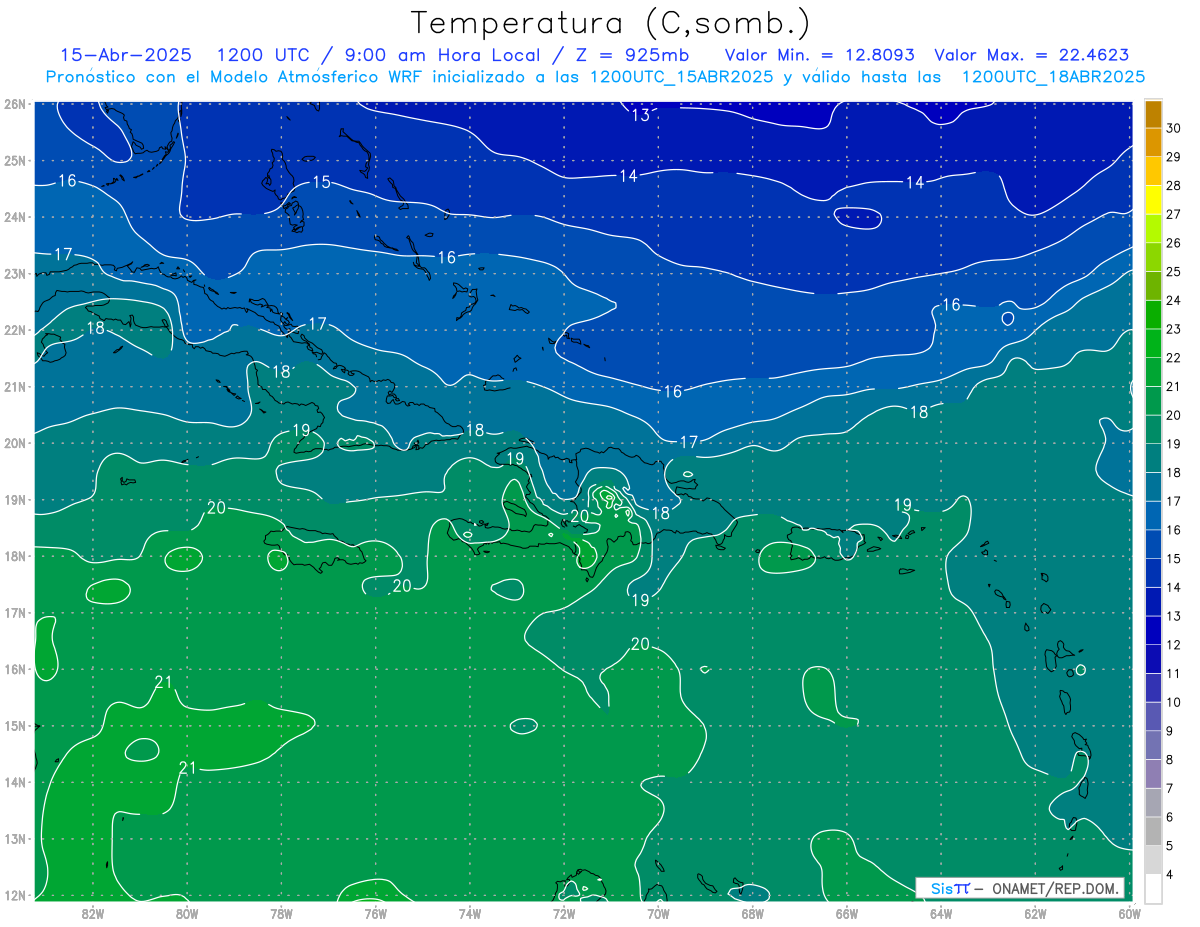Pick the legend swatch between 11 and 12

pyautogui.click(x=1153, y=659)
